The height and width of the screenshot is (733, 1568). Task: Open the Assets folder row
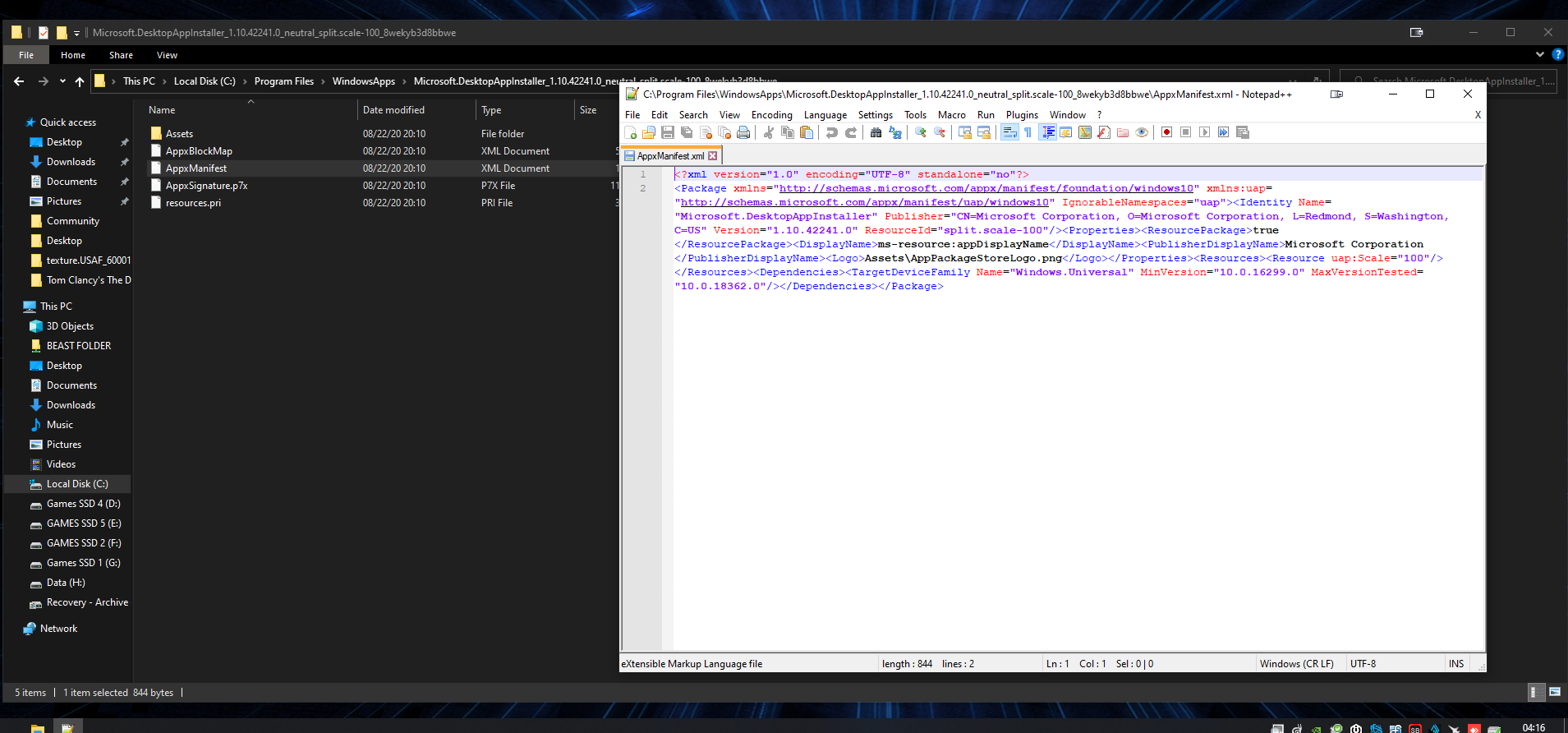tap(179, 134)
